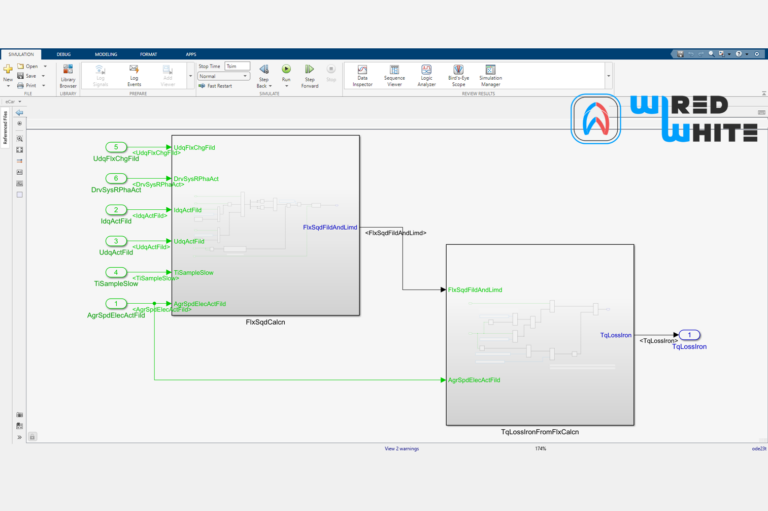Viewport: 768px width, 511px height.
Task: Click the area box palette icon
Action: point(20,195)
